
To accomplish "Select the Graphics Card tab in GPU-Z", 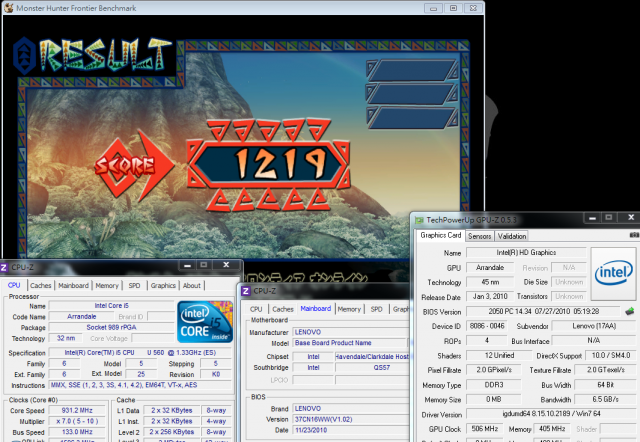I will click(440, 235).
